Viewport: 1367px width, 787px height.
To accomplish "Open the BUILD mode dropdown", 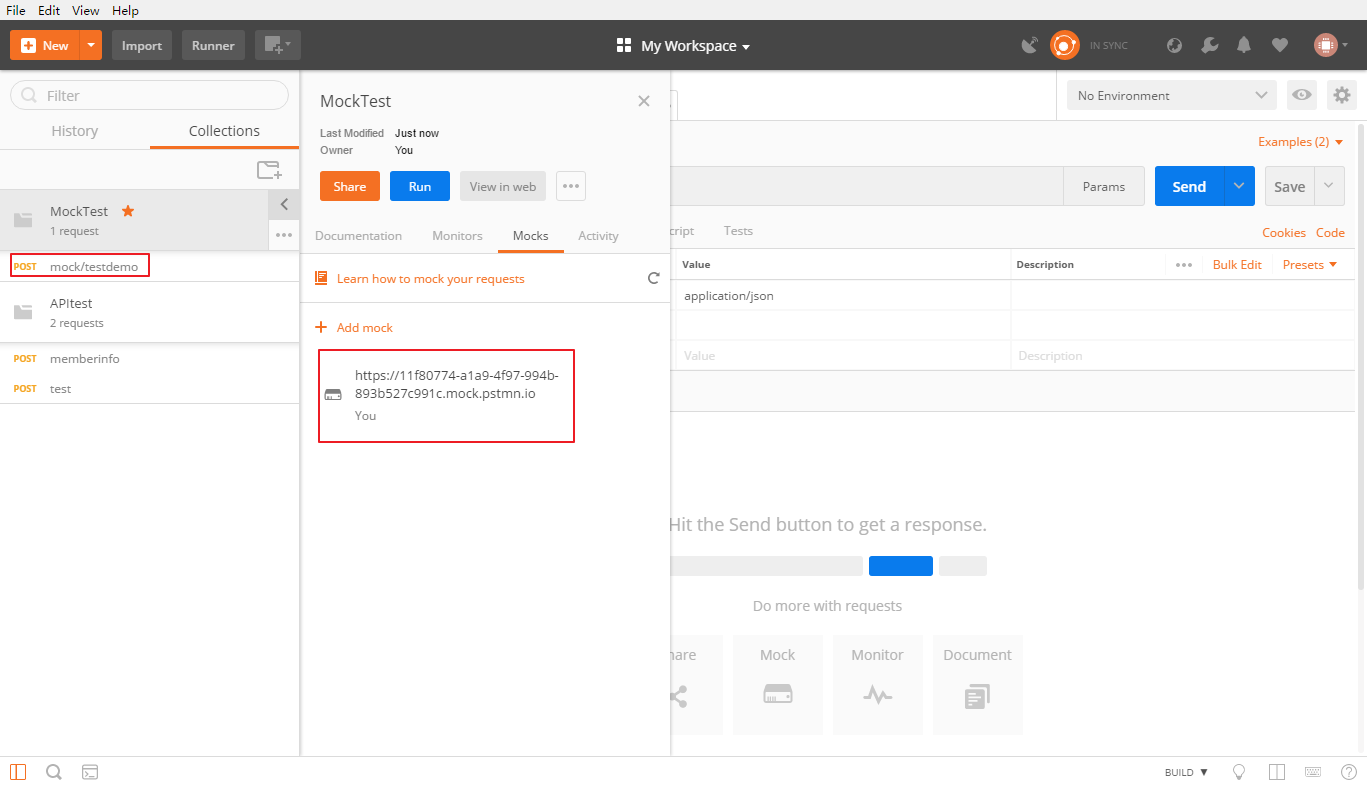I will [x=1186, y=772].
